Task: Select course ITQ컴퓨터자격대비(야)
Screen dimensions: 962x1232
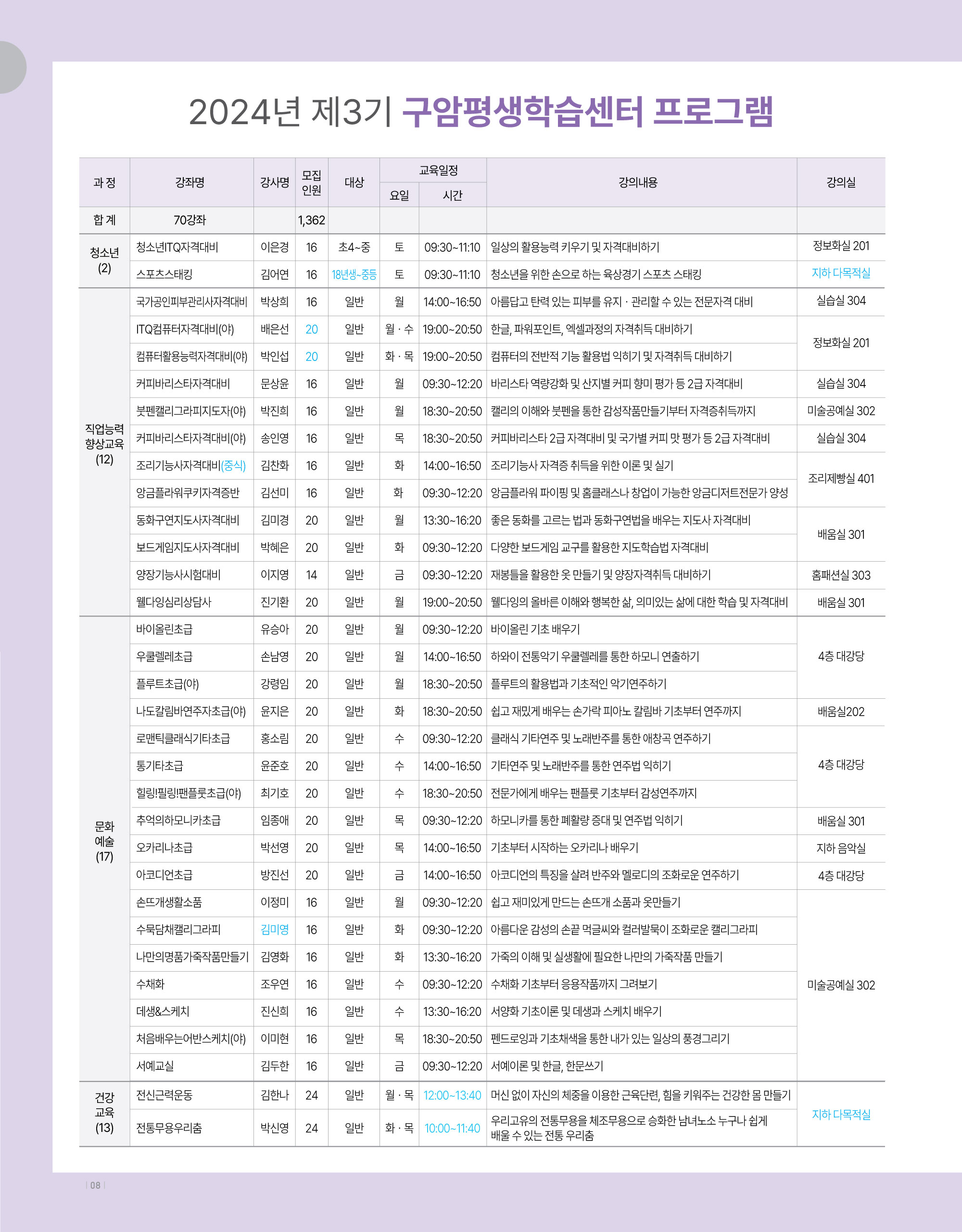Action: click(x=185, y=330)
